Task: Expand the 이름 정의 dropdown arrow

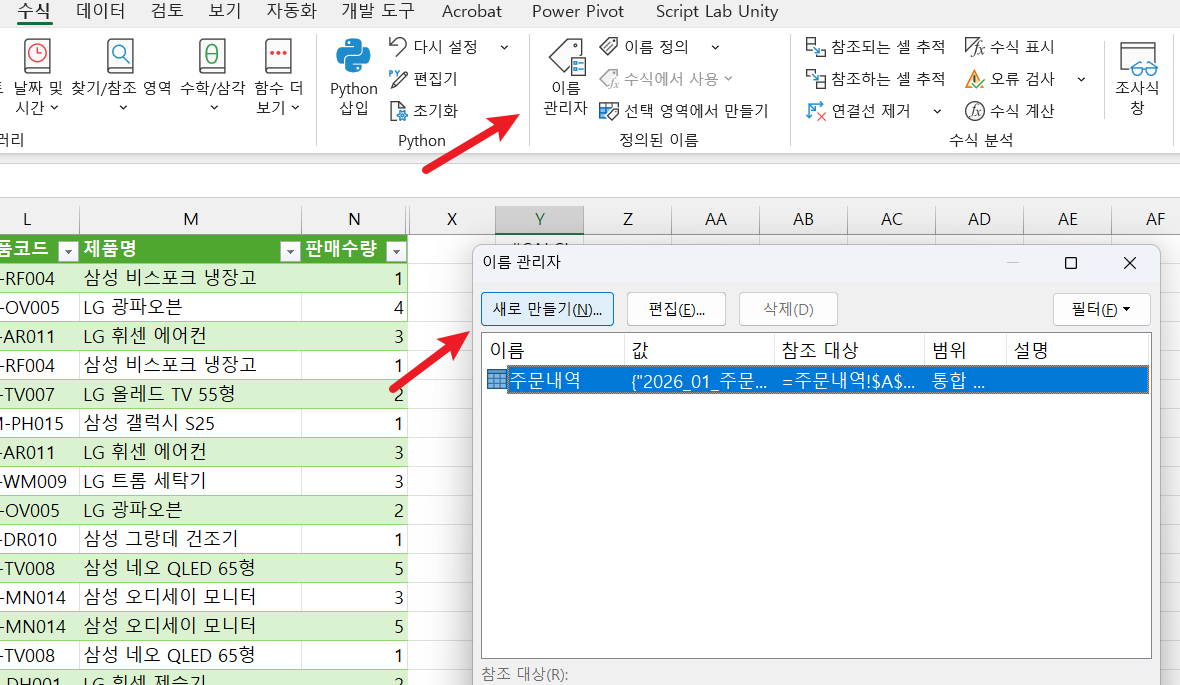Action: 715,47
